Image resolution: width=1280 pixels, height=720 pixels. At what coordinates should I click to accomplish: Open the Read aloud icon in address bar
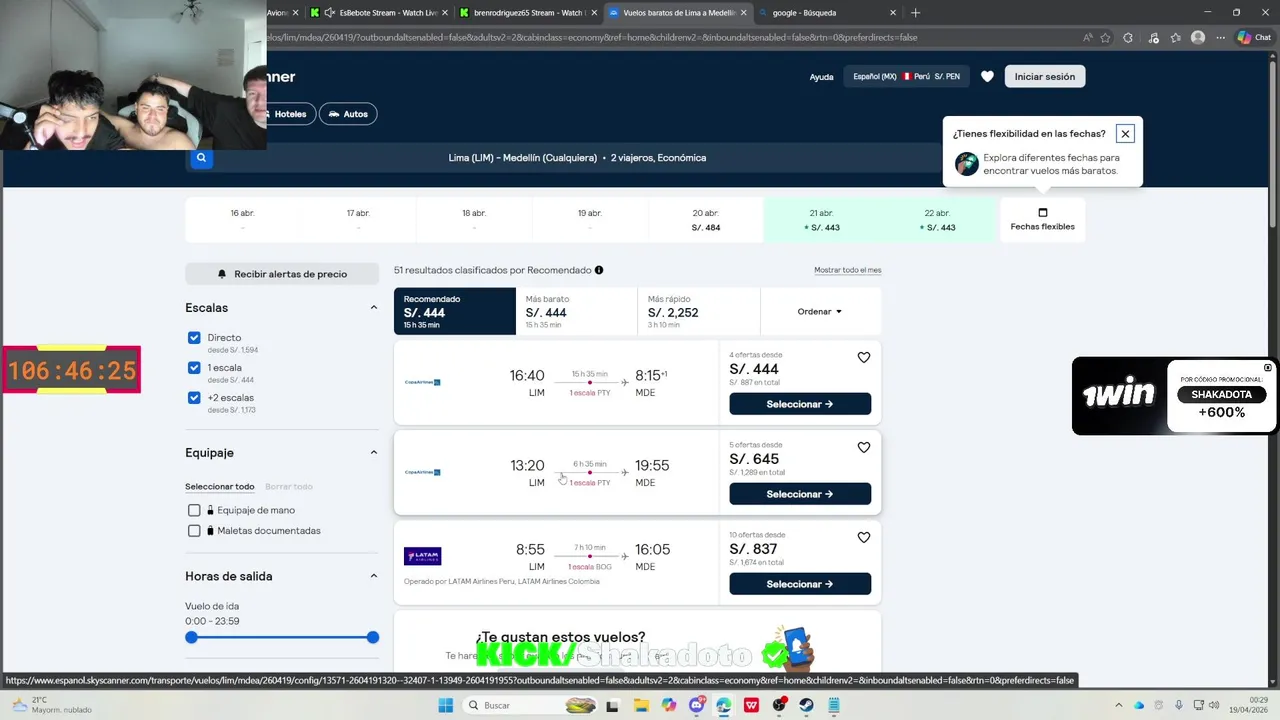(1087, 37)
